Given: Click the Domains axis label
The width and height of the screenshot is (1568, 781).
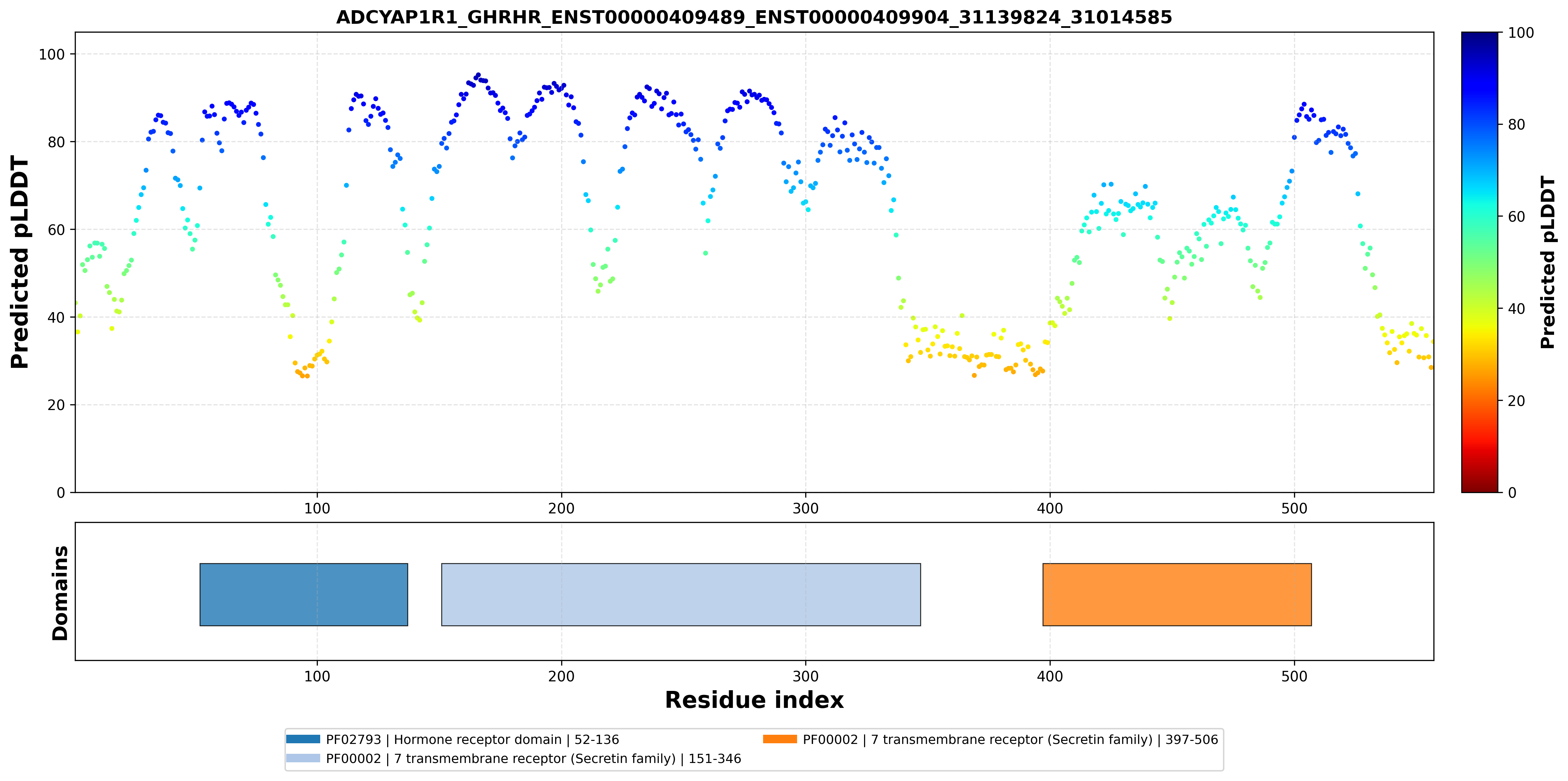Looking at the screenshot, I should (59, 593).
